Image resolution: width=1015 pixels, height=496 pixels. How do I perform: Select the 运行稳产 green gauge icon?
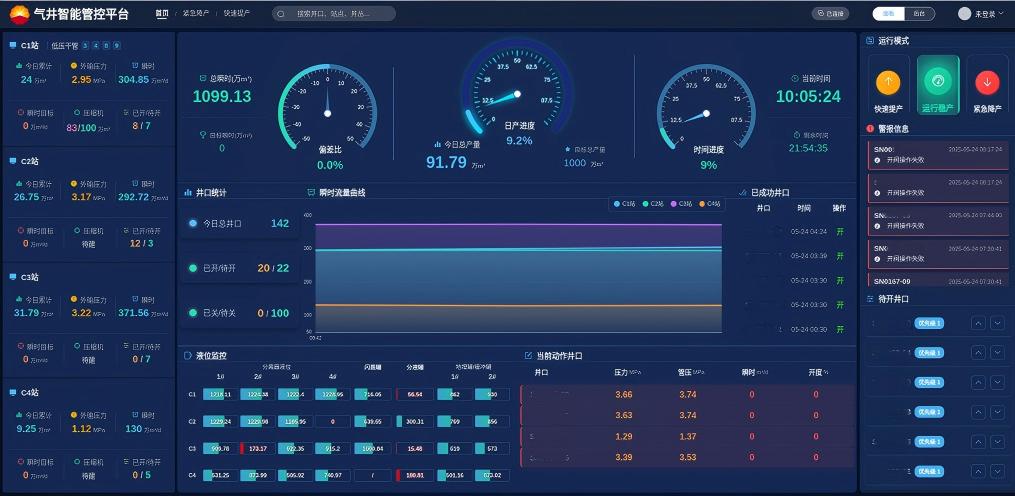[938, 81]
